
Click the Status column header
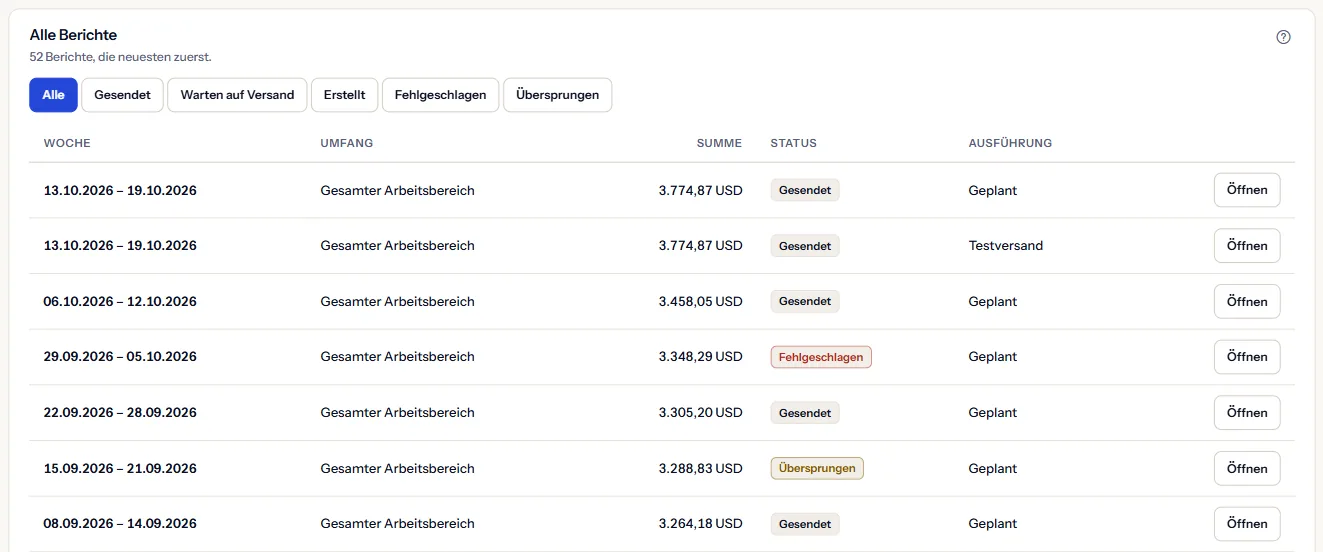click(x=794, y=143)
